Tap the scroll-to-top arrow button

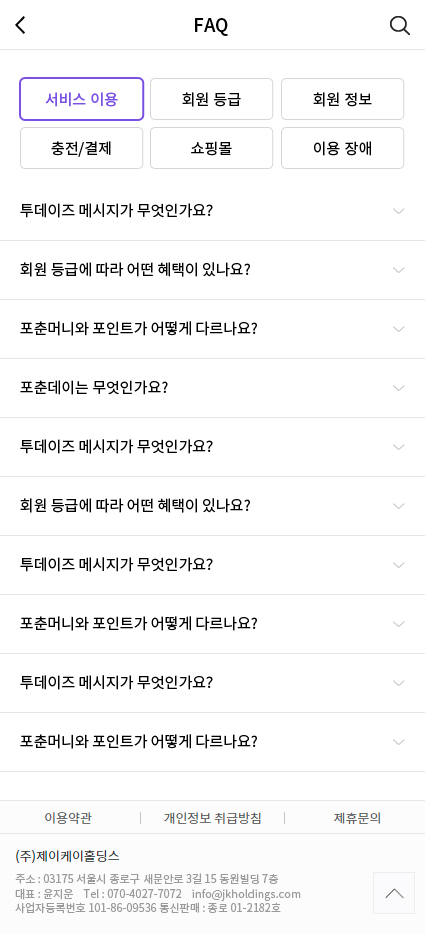394,893
